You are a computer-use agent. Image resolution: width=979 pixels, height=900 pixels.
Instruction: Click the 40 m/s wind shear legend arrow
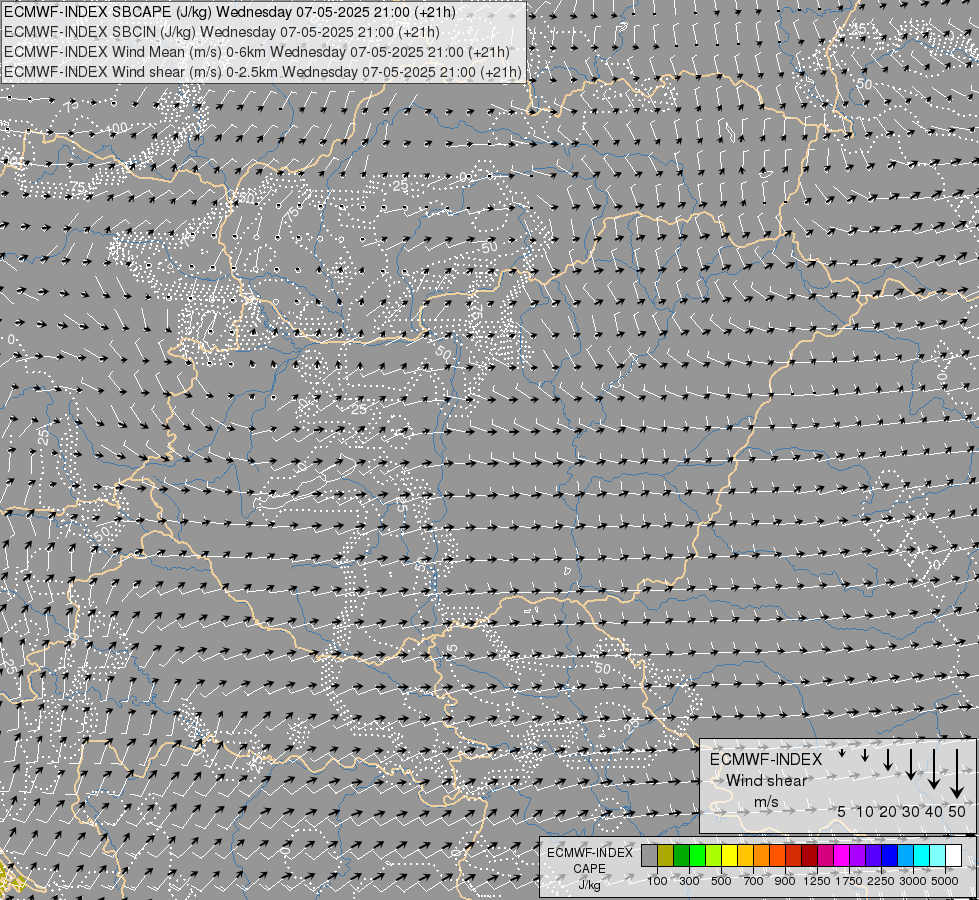pyautogui.click(x=933, y=769)
